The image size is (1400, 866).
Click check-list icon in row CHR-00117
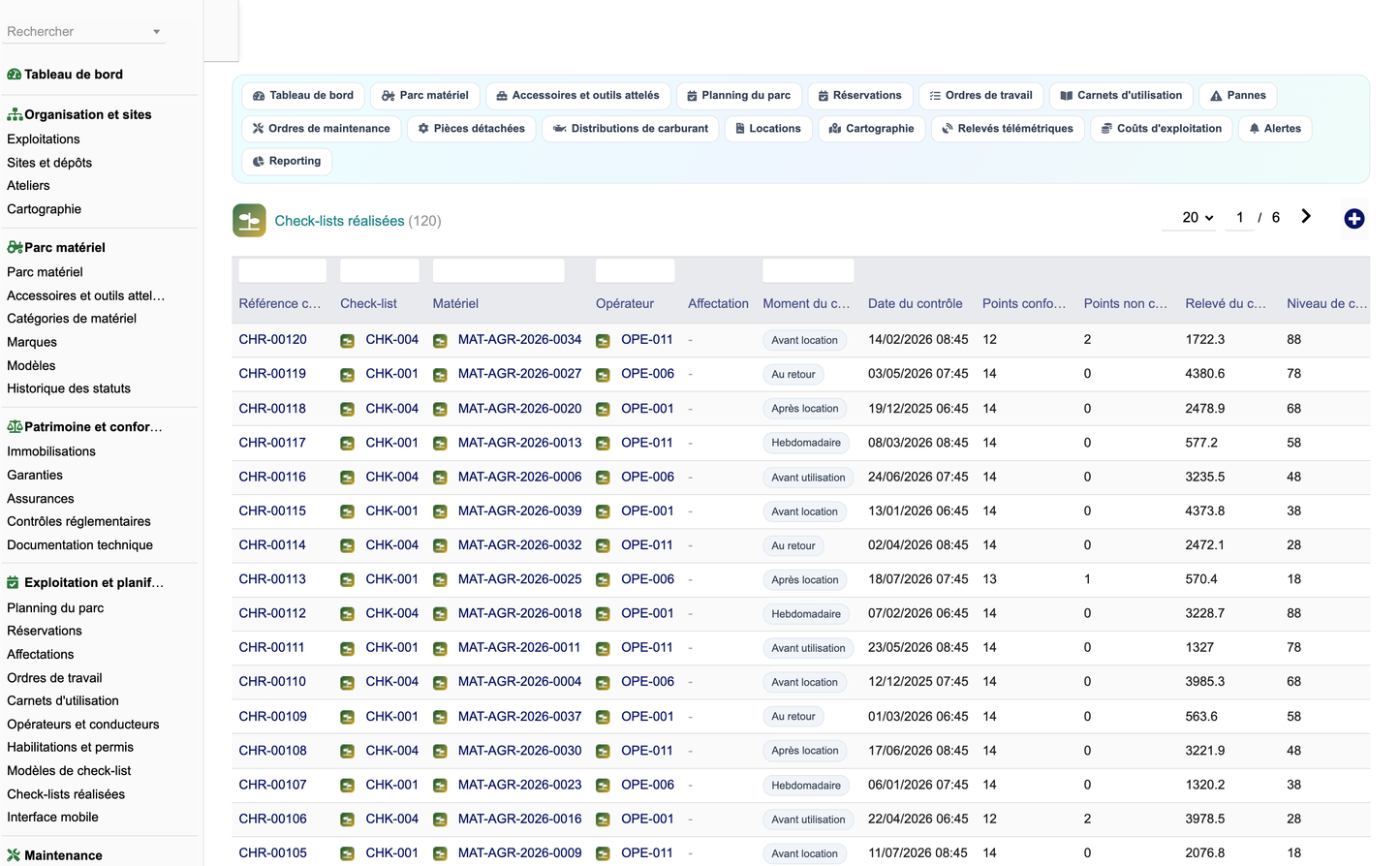coord(347,443)
